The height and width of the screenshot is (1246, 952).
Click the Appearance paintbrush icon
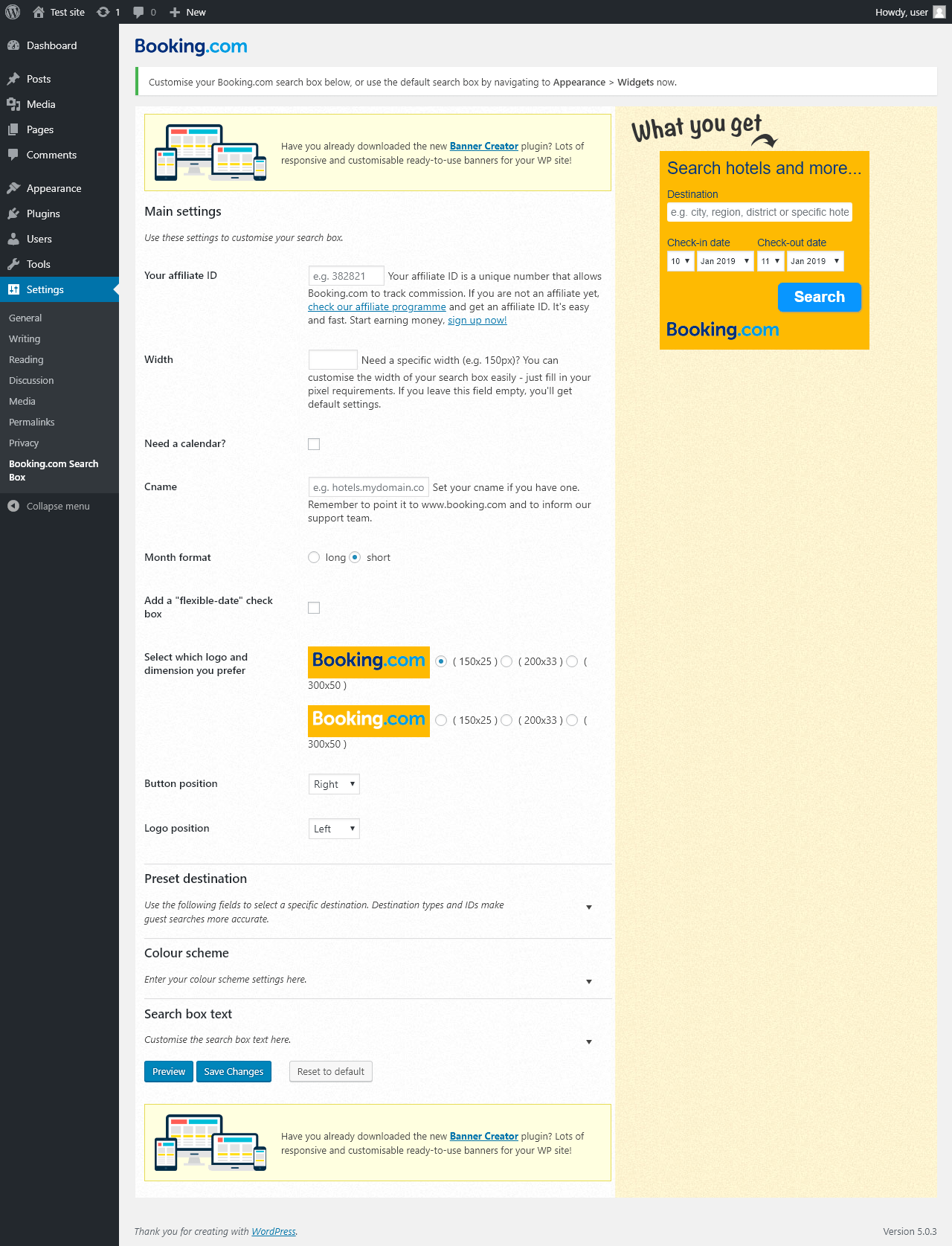point(13,188)
